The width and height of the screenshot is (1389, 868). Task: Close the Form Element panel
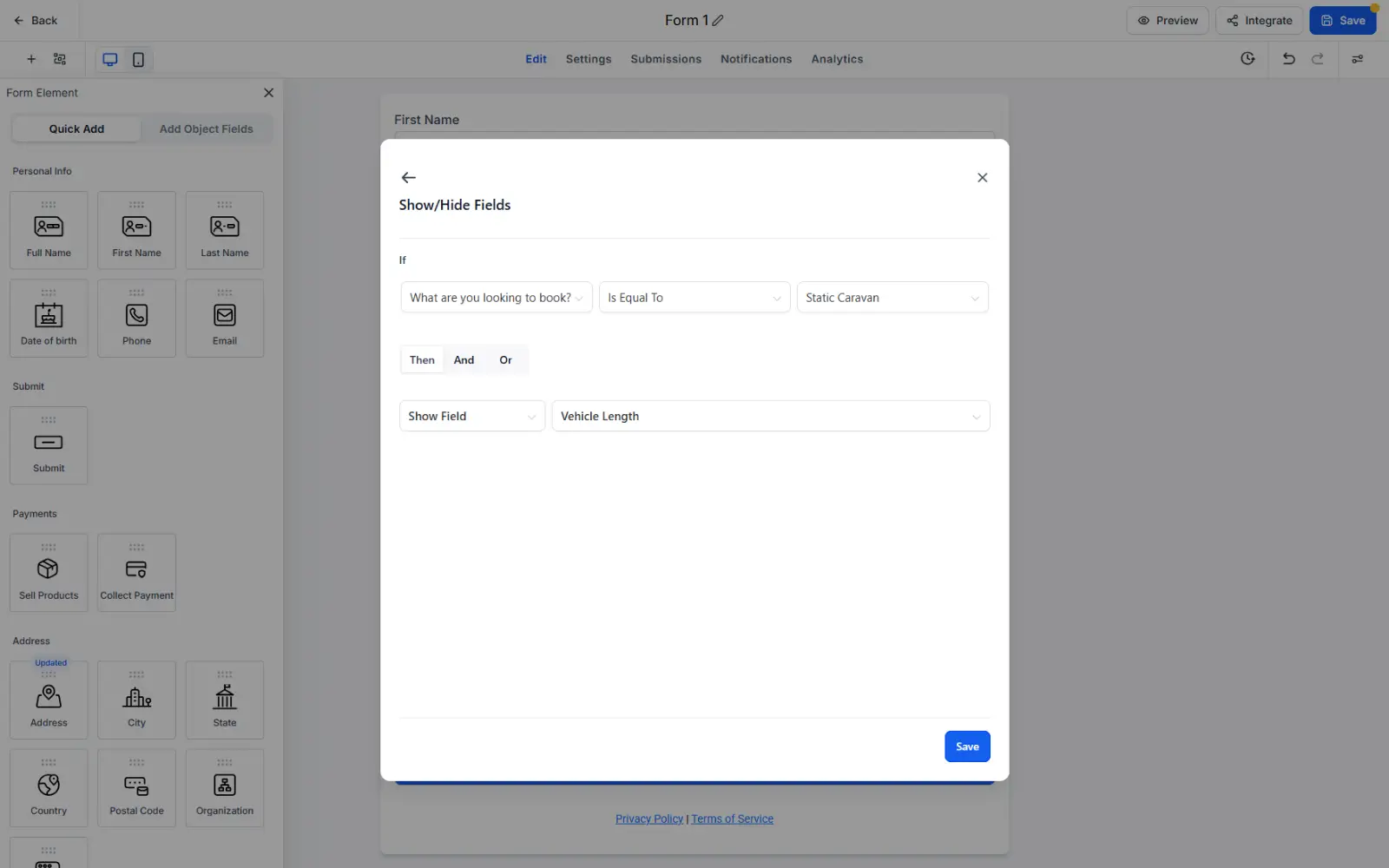[x=268, y=93]
